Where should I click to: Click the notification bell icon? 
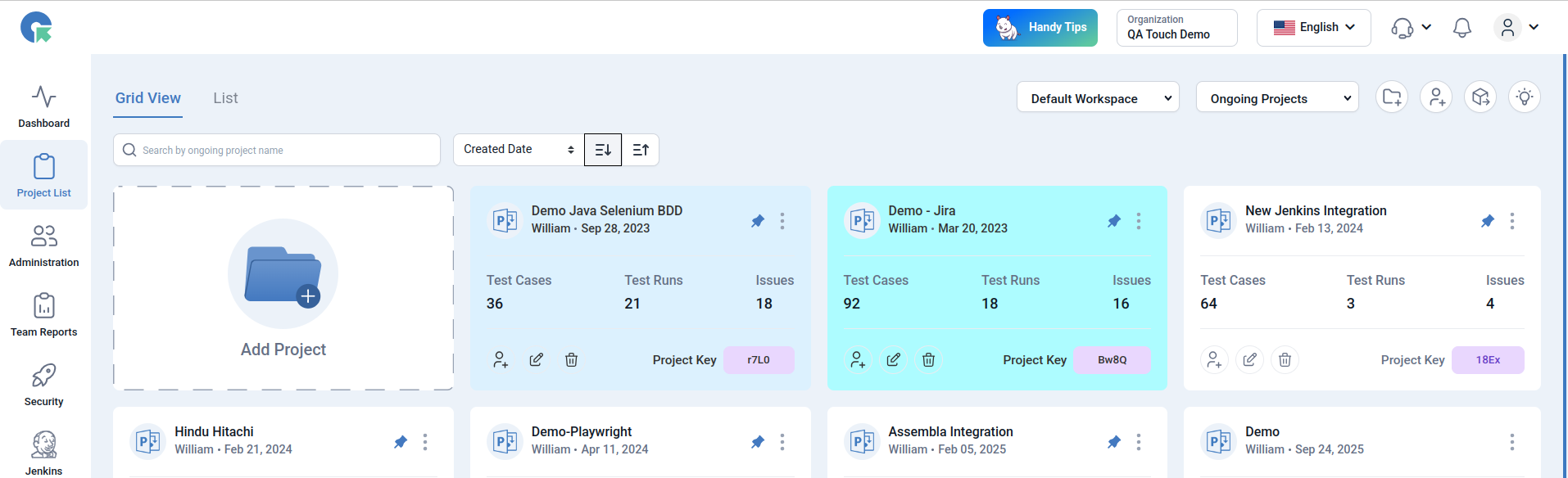(x=1462, y=28)
